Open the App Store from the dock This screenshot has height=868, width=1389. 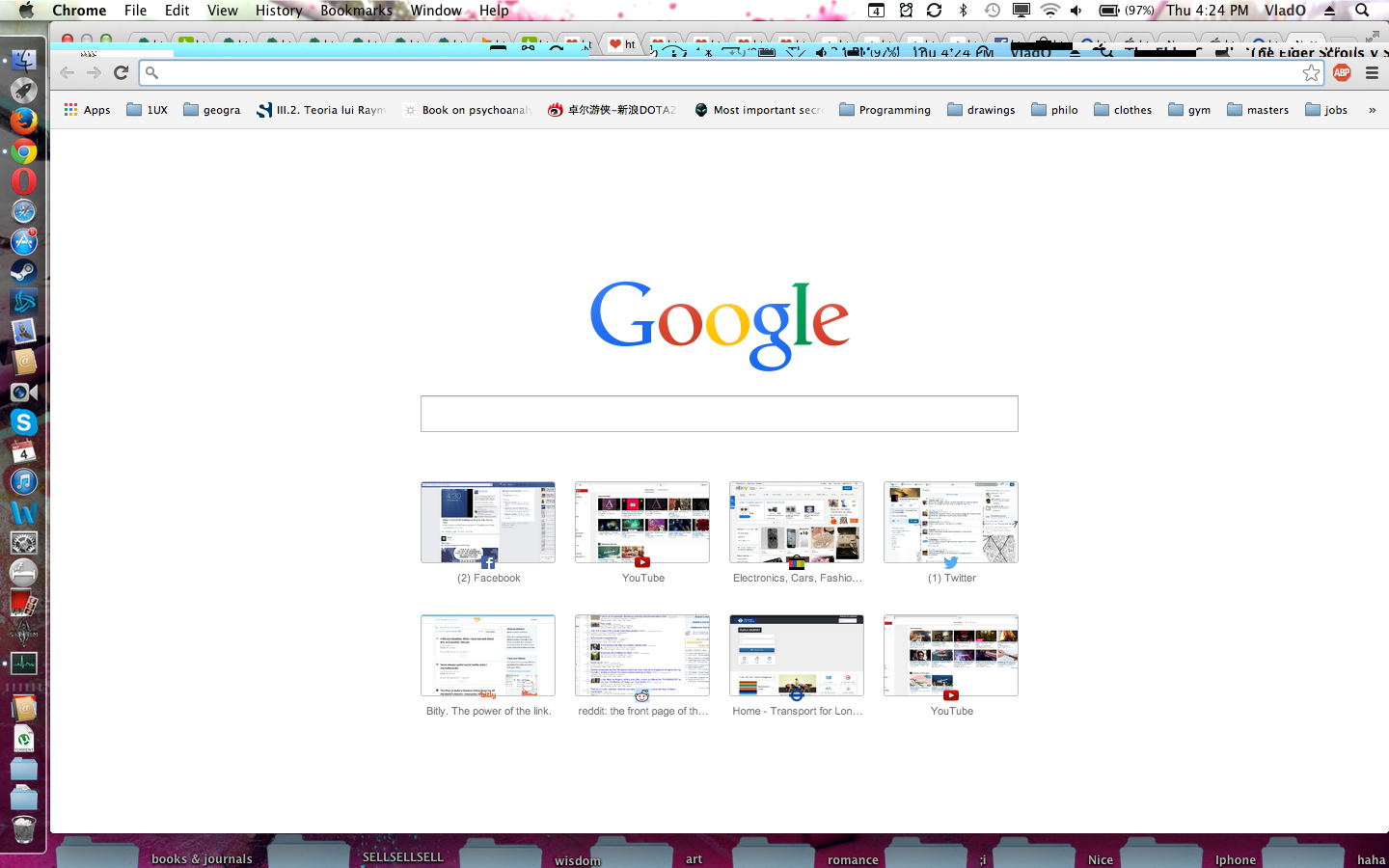point(23,241)
